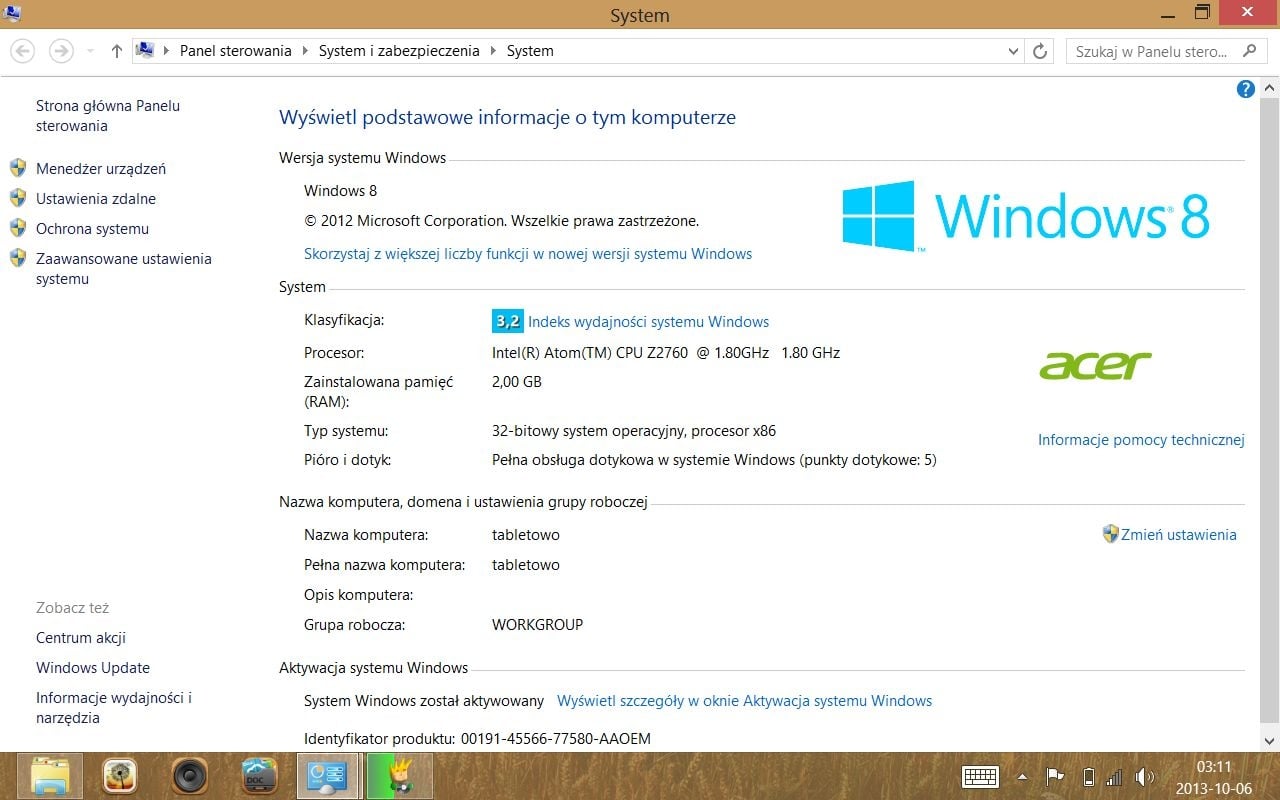The height and width of the screenshot is (800, 1280).
Task: Open the dandelion photo app on taskbar
Action: pos(120,776)
